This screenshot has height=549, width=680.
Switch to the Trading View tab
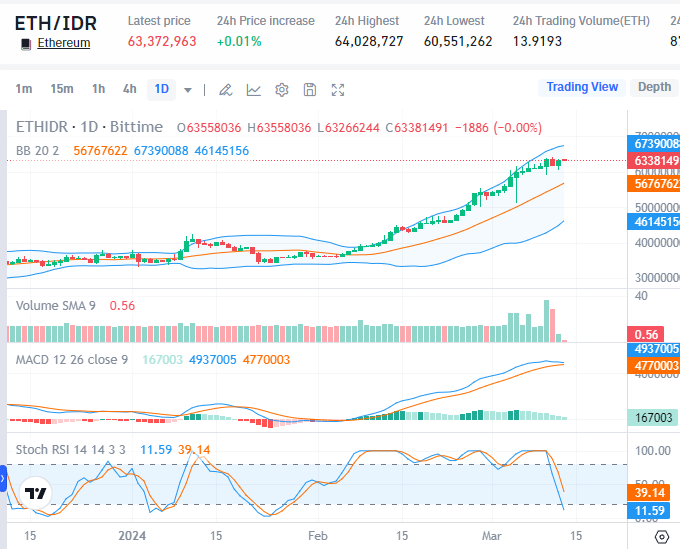pos(582,87)
